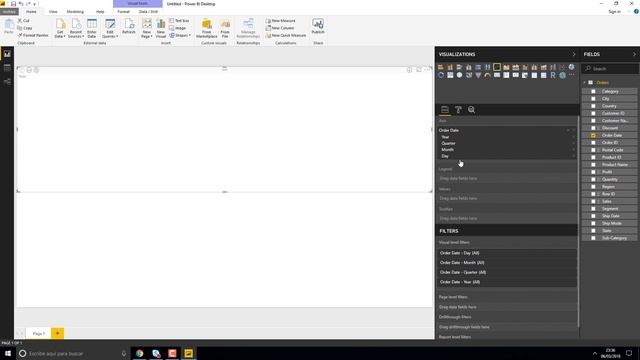
Task: Select the Stacked bar chart visualization
Action: click(441, 67)
